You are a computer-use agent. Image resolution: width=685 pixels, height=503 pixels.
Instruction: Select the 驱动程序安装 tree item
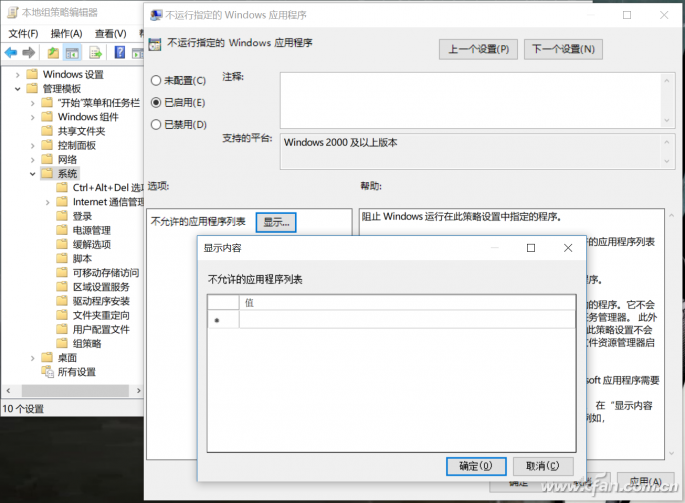click(101, 301)
